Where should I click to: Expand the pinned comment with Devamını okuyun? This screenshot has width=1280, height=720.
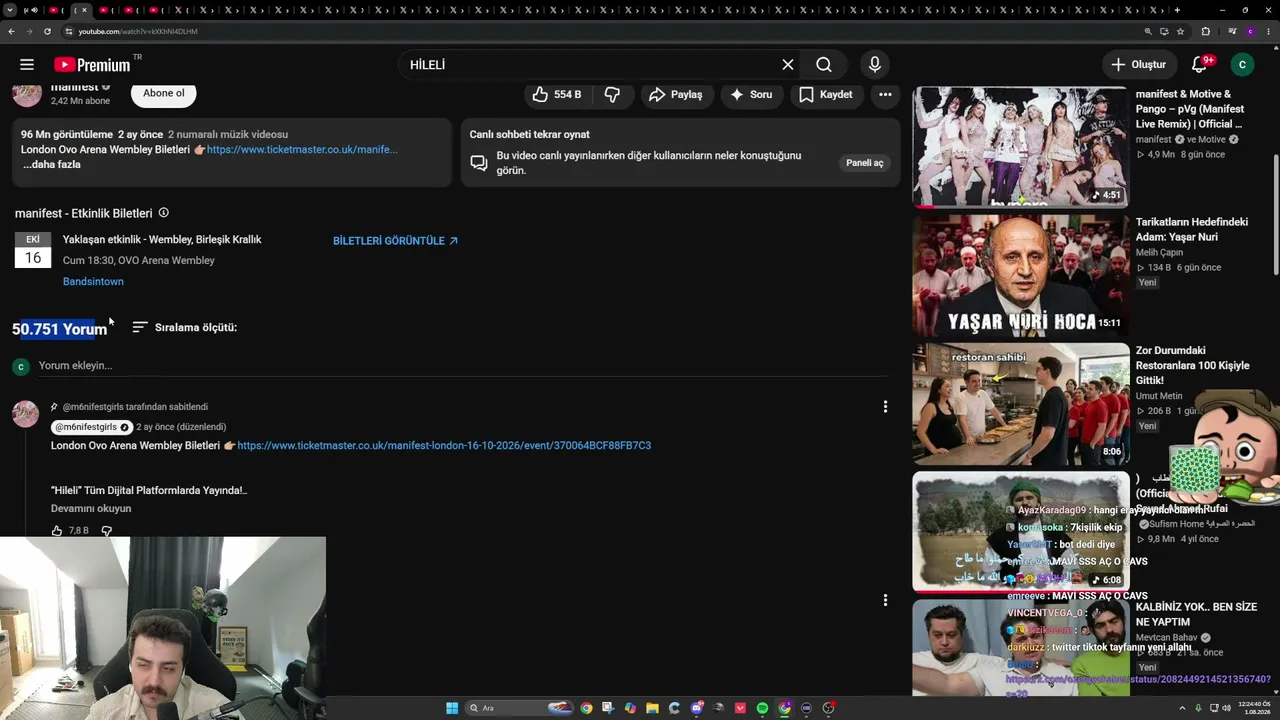[x=91, y=509]
